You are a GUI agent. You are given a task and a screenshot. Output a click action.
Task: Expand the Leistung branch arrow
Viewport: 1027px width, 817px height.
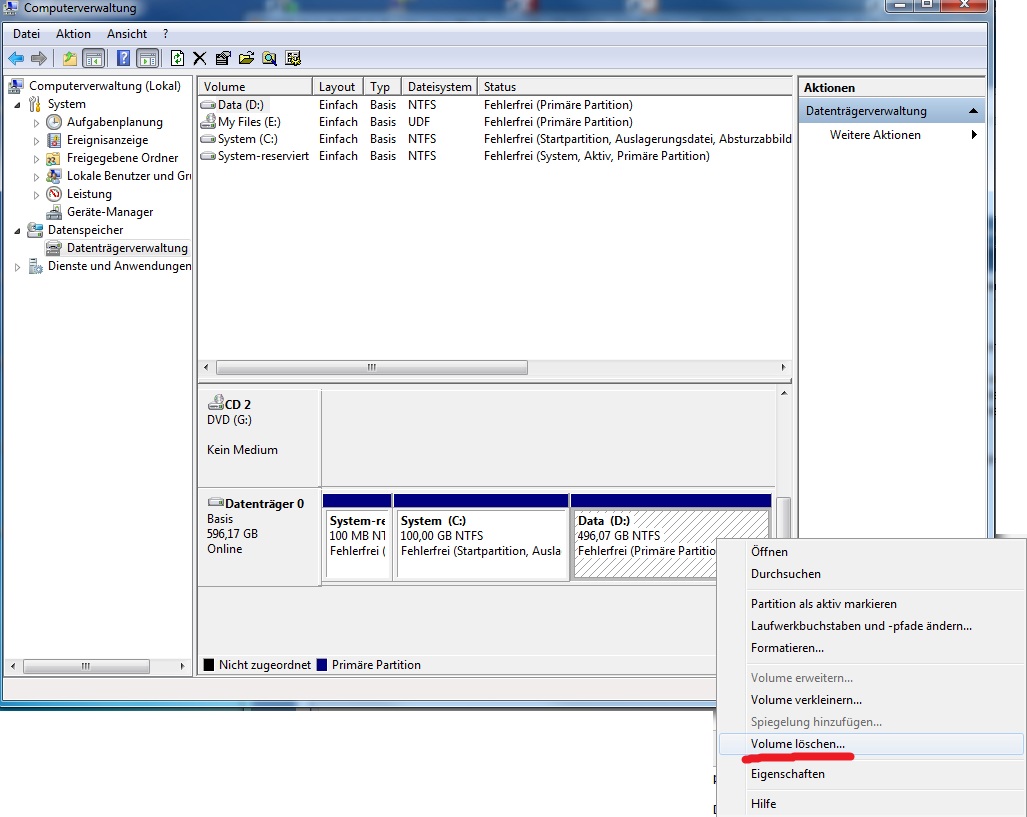[x=36, y=195]
